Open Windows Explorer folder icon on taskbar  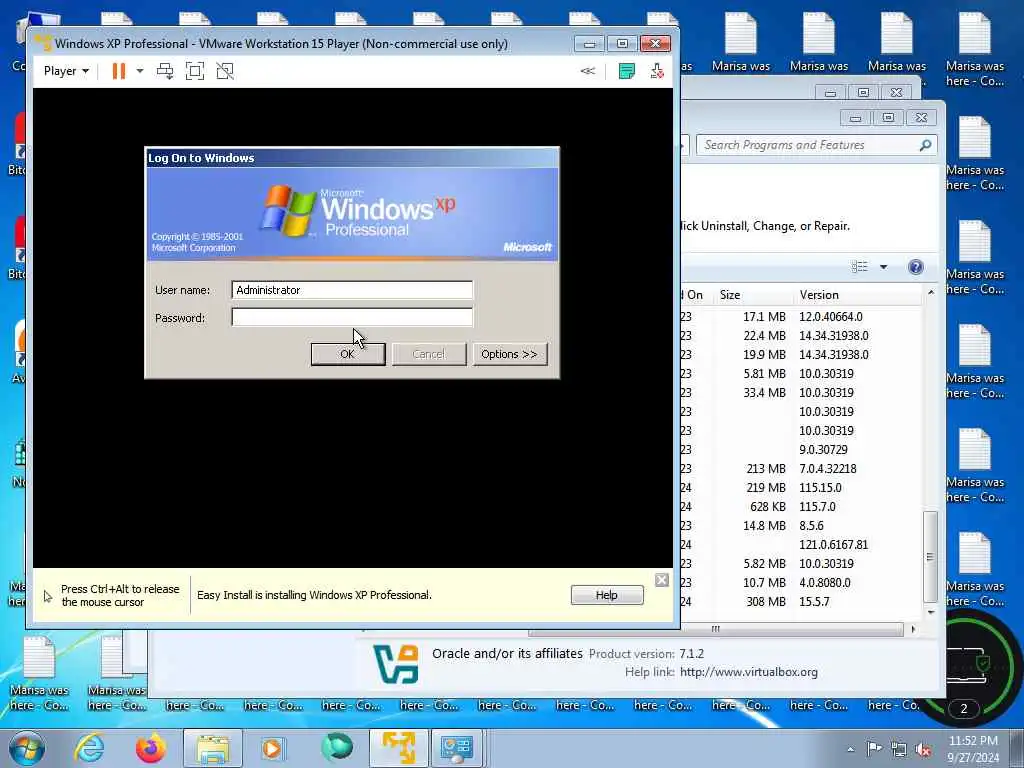213,748
